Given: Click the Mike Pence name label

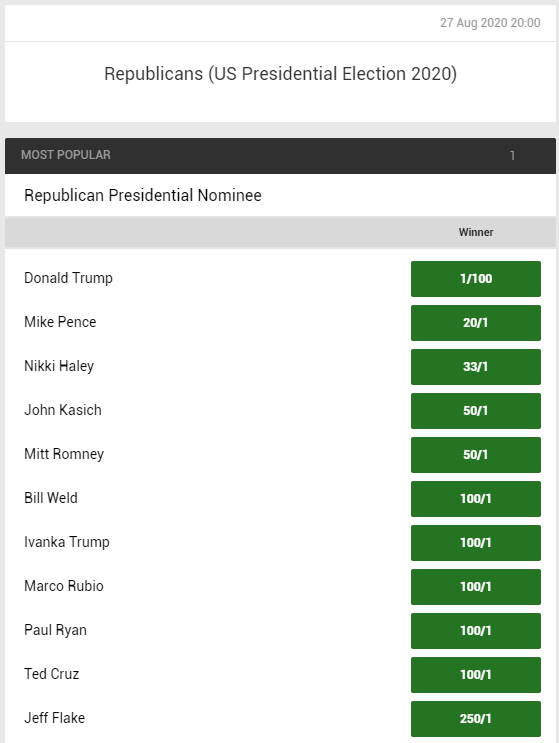Looking at the screenshot, I should coord(60,322).
